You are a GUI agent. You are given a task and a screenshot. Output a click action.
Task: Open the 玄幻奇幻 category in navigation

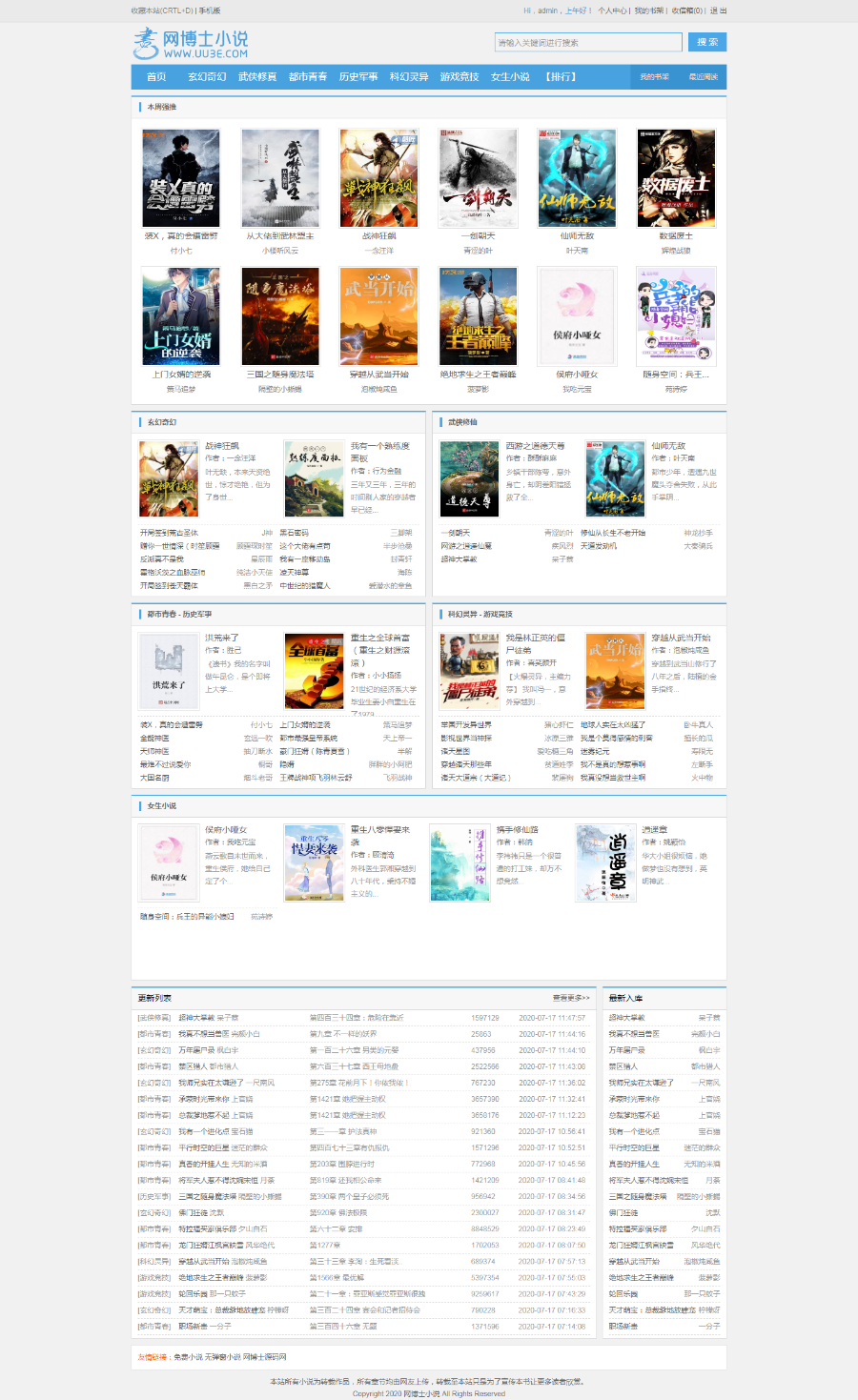(x=207, y=77)
